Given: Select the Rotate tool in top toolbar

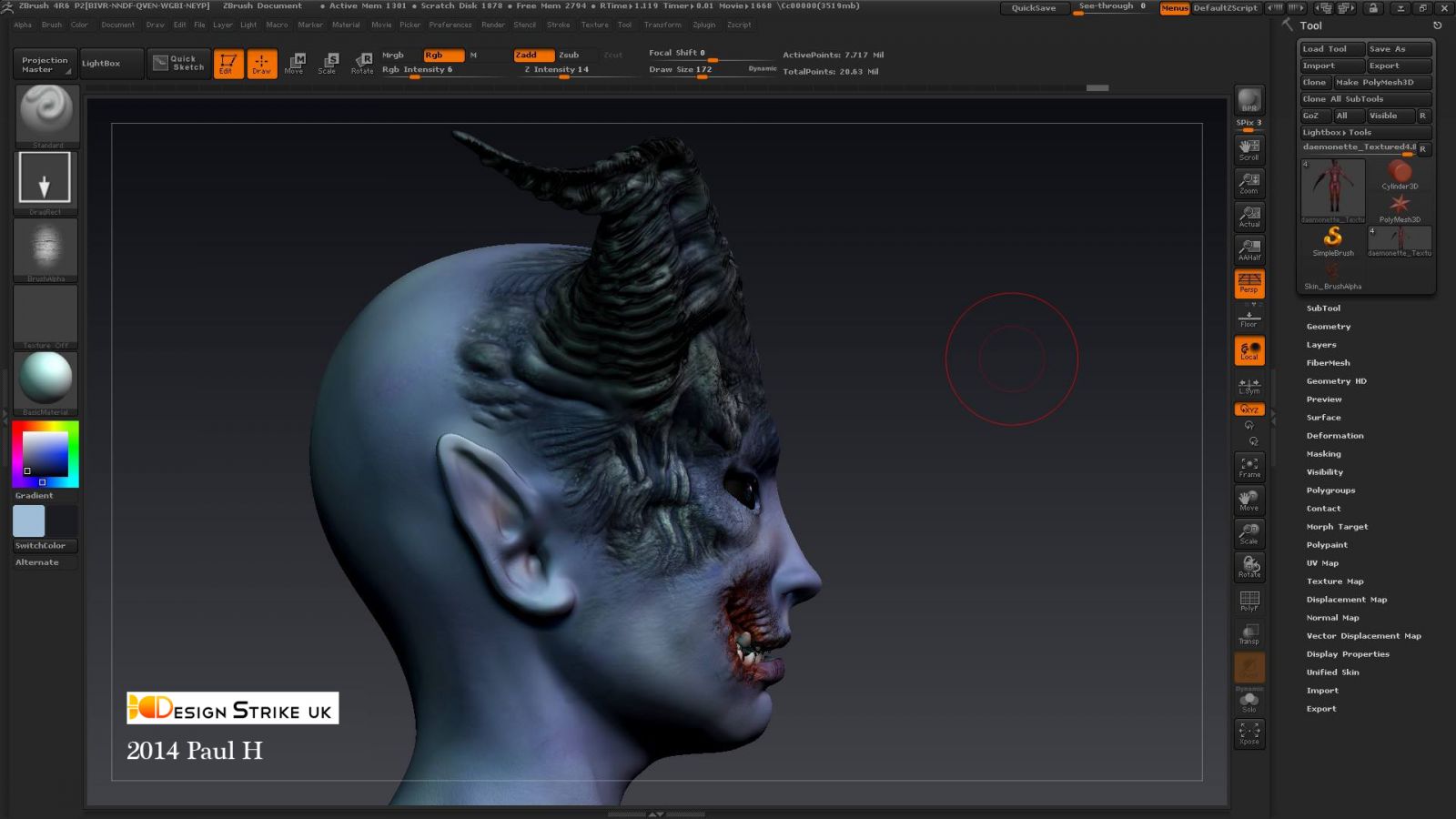Looking at the screenshot, I should (x=362, y=63).
